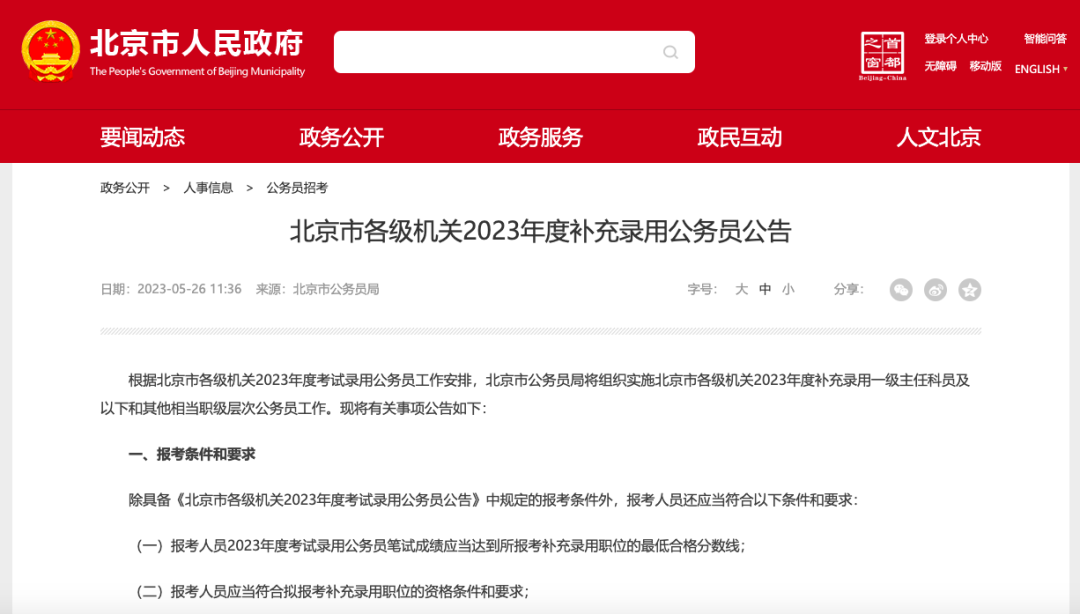
Task: Open the 政民互动 menu
Action: click(740, 137)
